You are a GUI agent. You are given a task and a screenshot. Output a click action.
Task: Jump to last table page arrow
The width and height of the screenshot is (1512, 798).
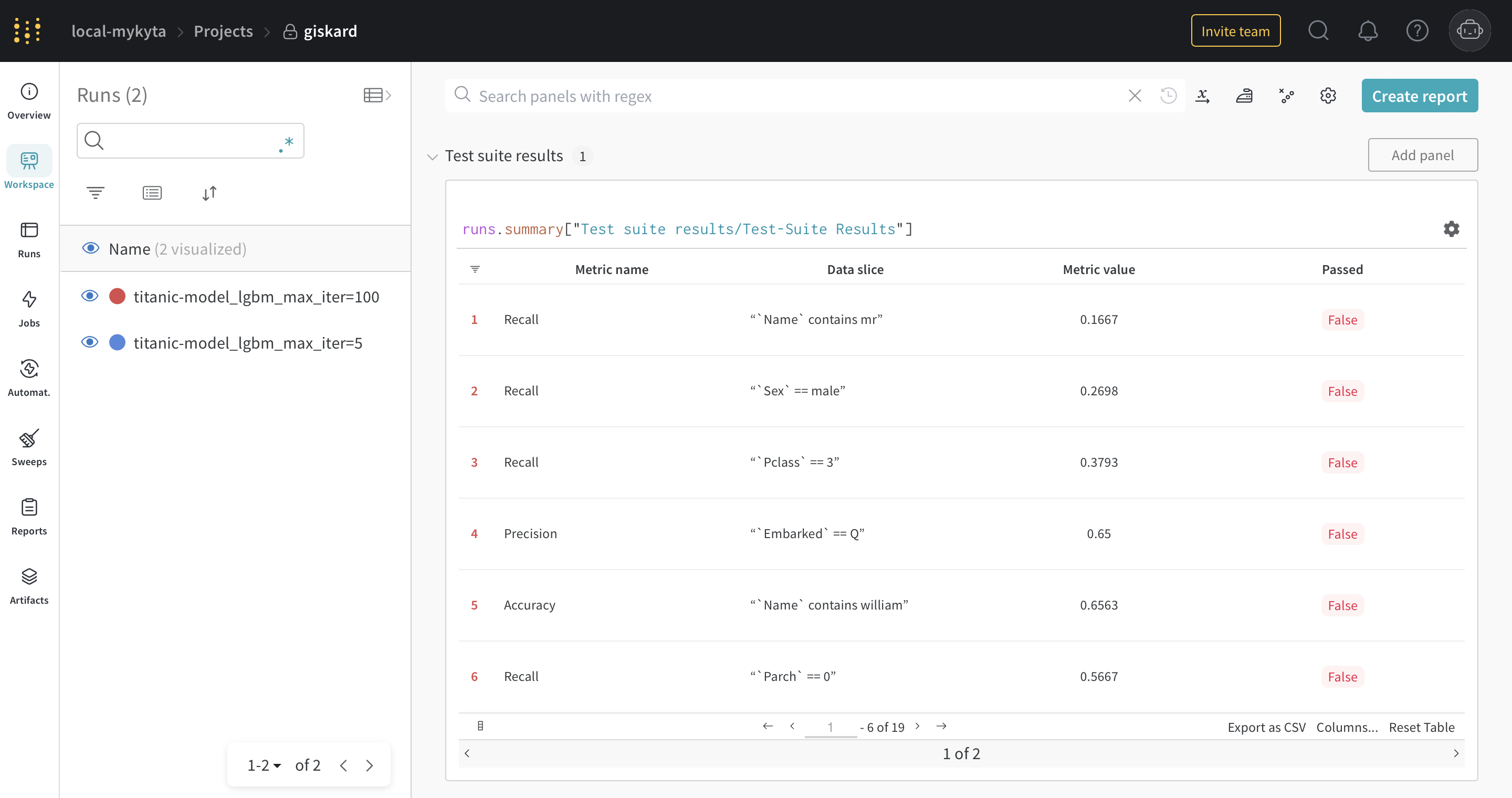[941, 727]
